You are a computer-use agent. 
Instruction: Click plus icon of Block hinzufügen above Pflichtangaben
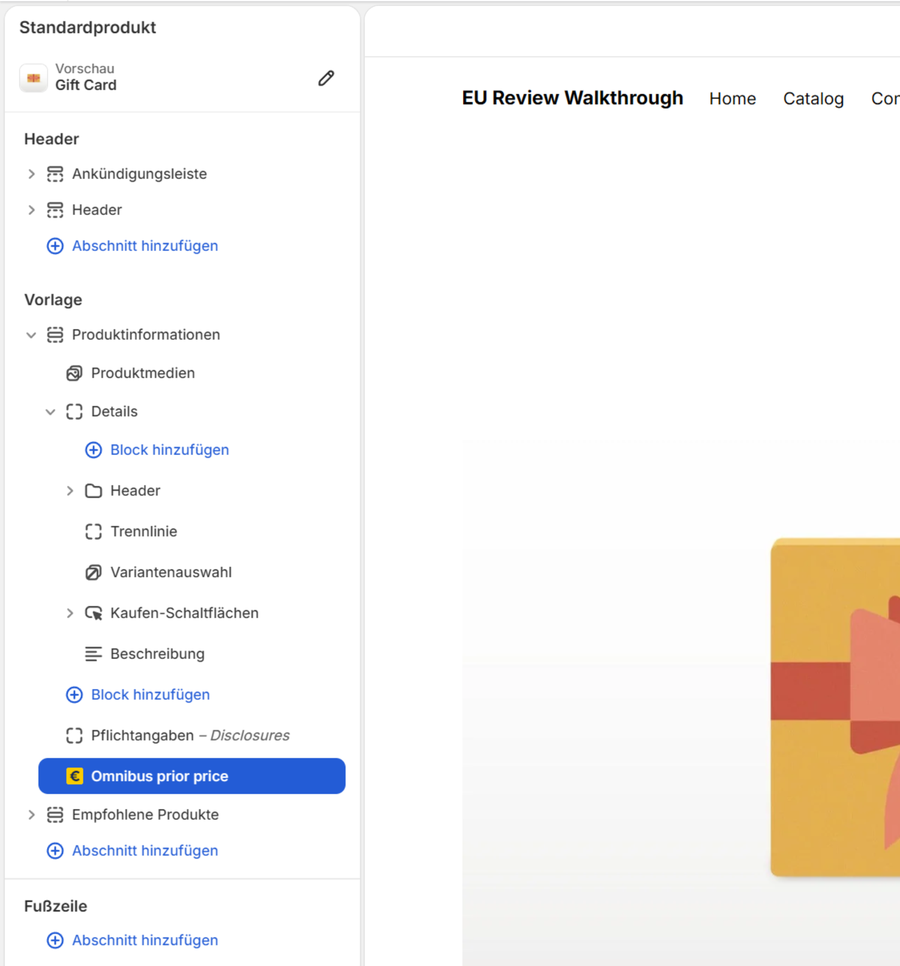point(74,695)
